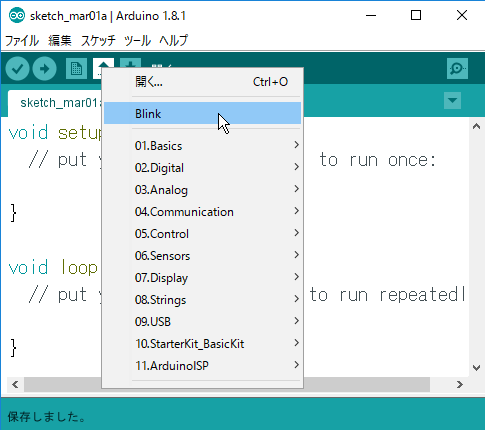Expand the 06.Sensors examples submenu
This screenshot has height=430, width=485.
coord(202,256)
